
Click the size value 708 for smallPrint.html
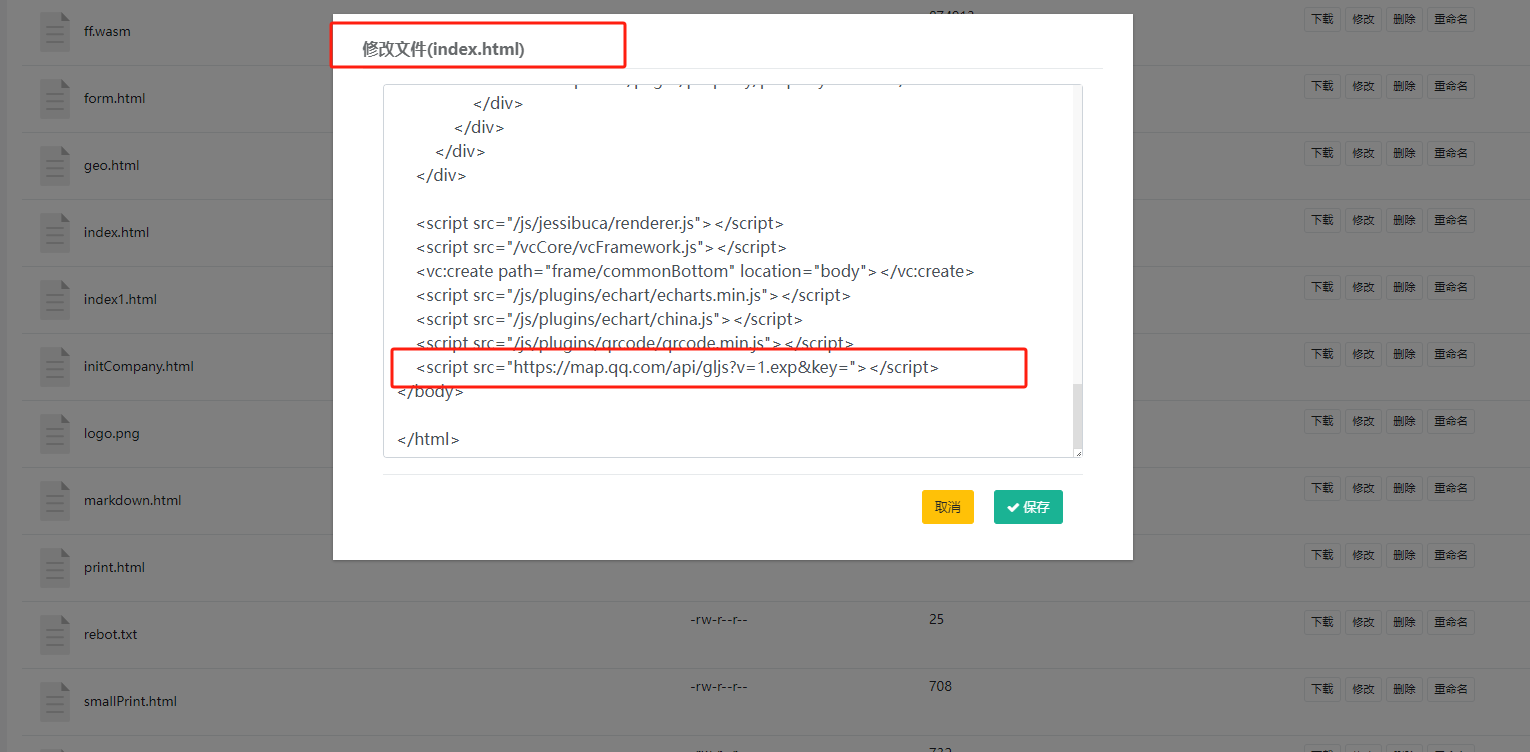[x=940, y=686]
